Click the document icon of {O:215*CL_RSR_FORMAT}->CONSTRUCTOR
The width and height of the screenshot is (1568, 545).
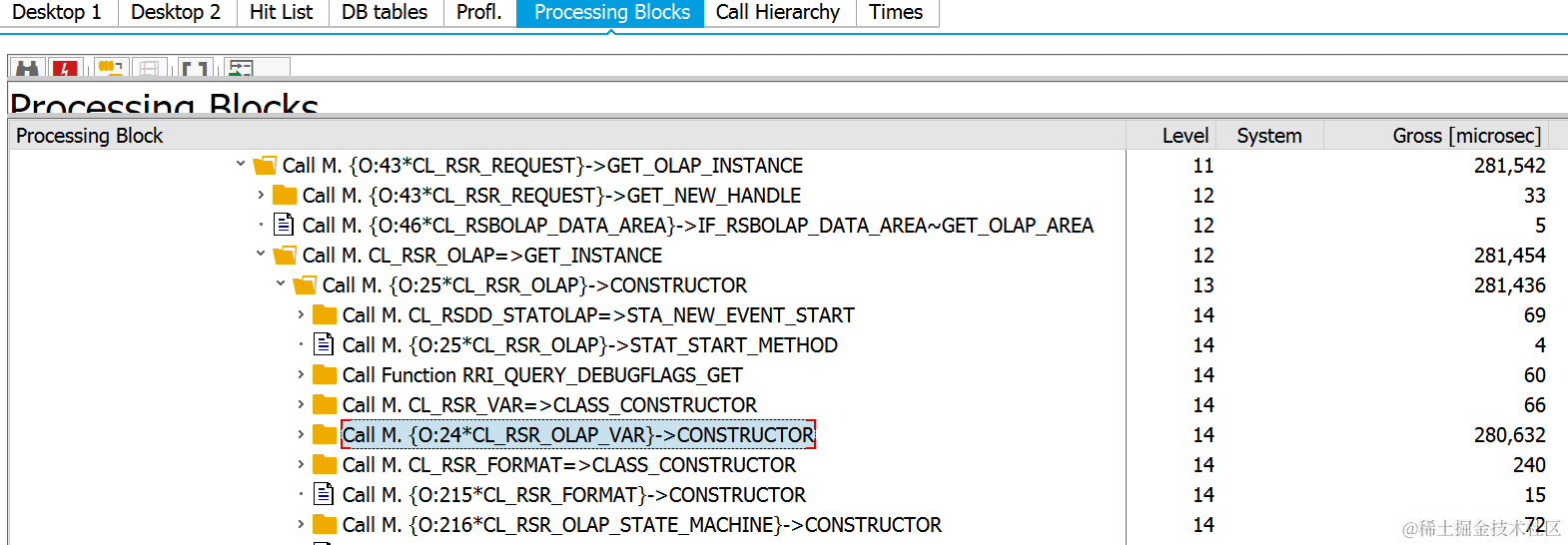[324, 494]
